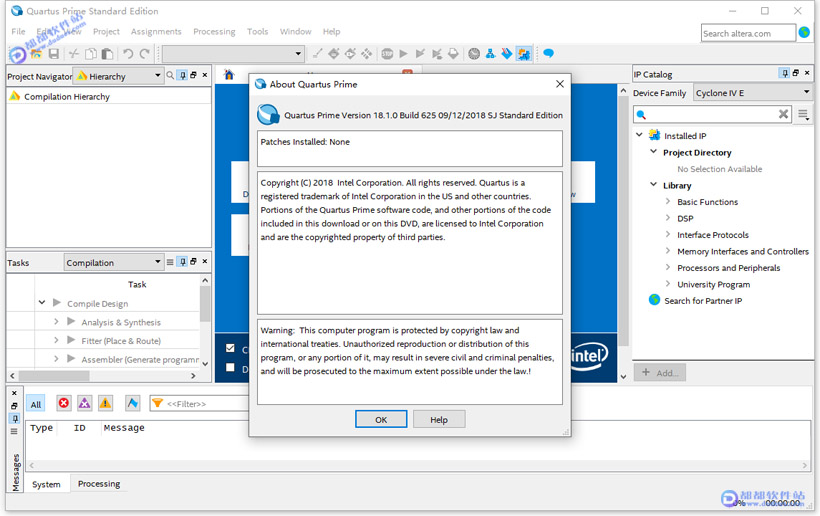Image resolution: width=820 pixels, height=516 pixels.
Task: Click Search for Partner IP link
Action: (703, 301)
